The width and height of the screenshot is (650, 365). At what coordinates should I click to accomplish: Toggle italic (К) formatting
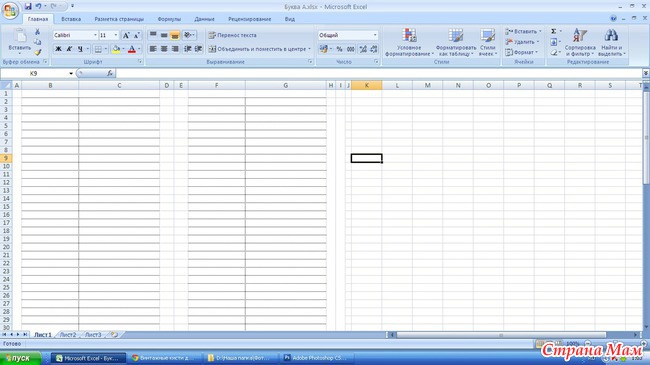pos(69,49)
